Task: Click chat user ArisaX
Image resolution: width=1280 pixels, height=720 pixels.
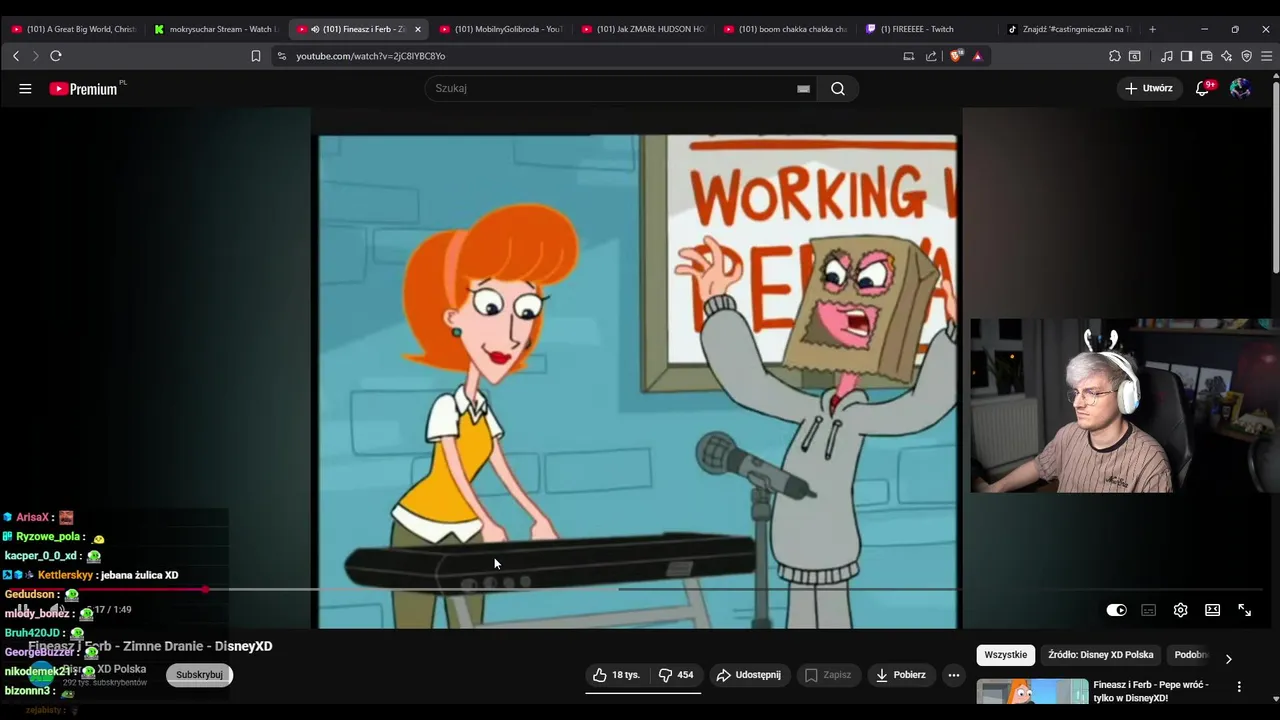Action: pos(33,517)
